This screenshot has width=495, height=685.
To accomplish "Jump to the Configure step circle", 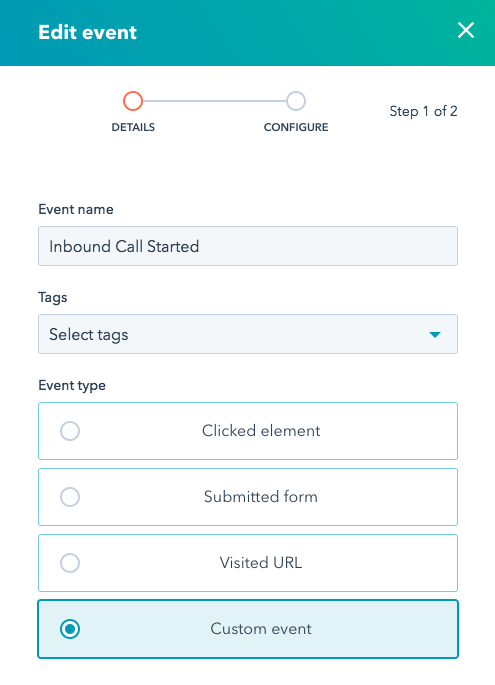I will 296,101.
